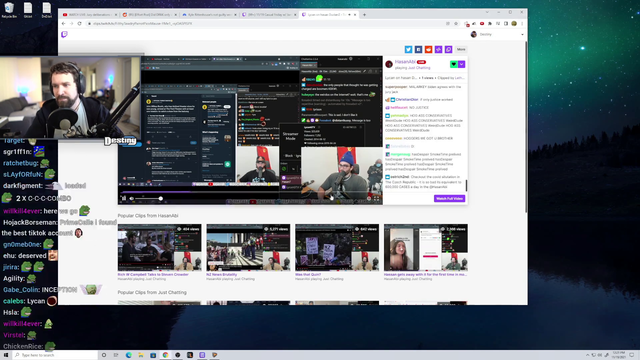The image size is (640, 360).
Task: Open Chrome from the Windows taskbar
Action: (x=165, y=355)
